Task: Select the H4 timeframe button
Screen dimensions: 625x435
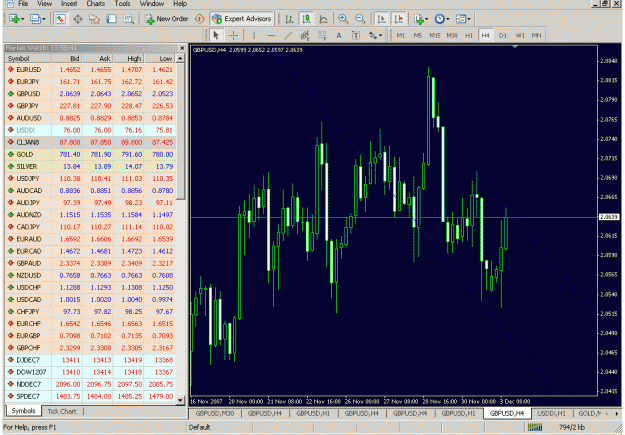Action: (x=485, y=35)
